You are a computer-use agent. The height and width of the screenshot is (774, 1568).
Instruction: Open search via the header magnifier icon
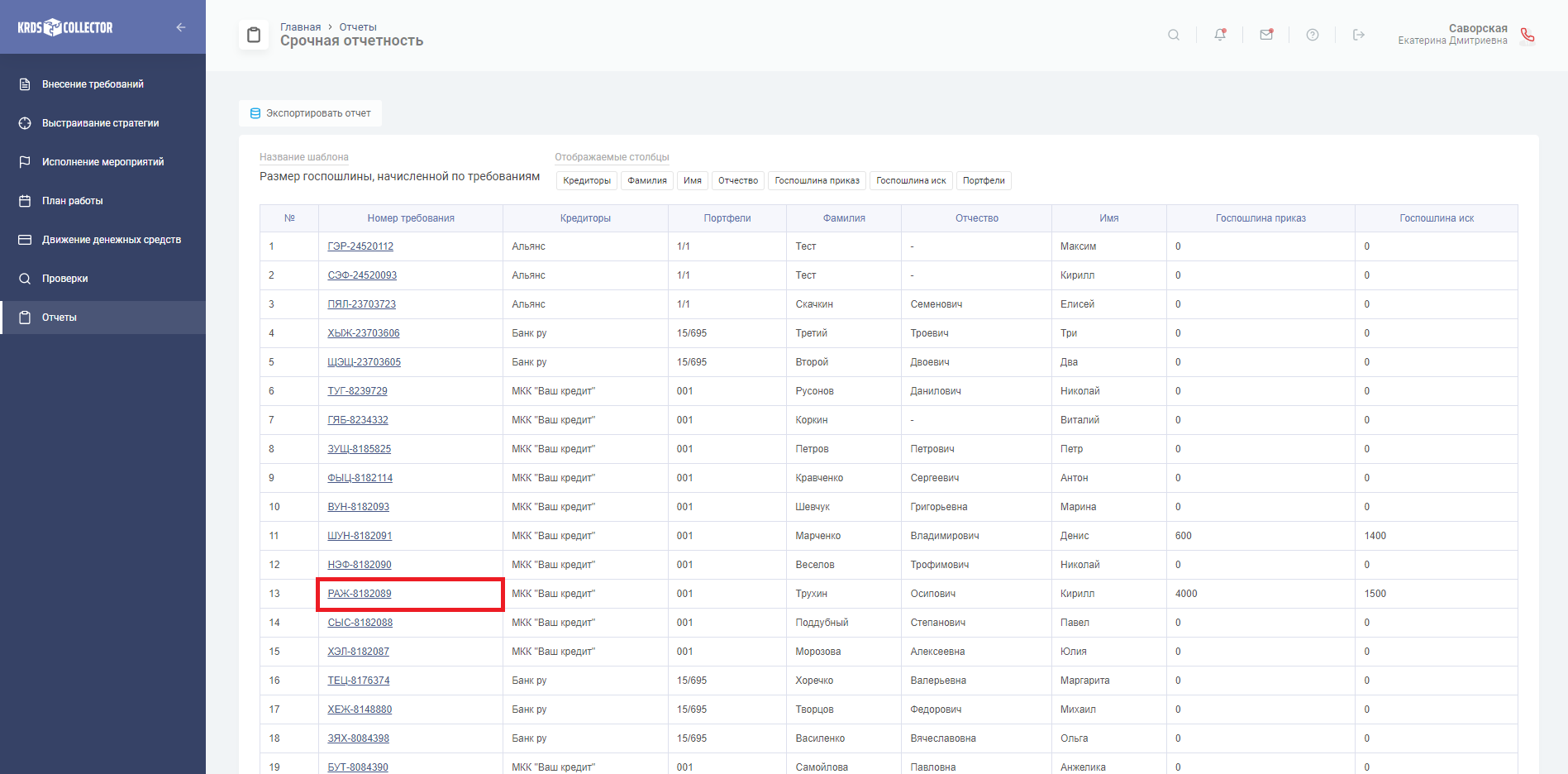point(1174,35)
